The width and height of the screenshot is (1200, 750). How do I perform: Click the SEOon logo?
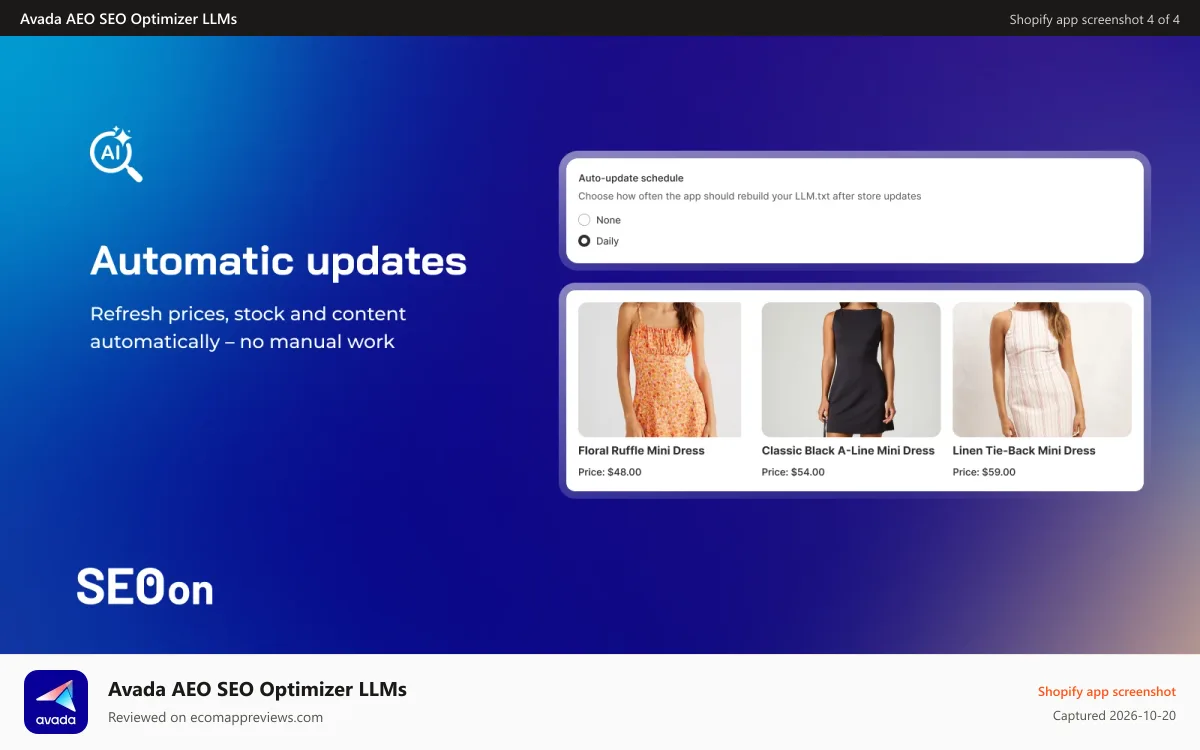pos(145,587)
